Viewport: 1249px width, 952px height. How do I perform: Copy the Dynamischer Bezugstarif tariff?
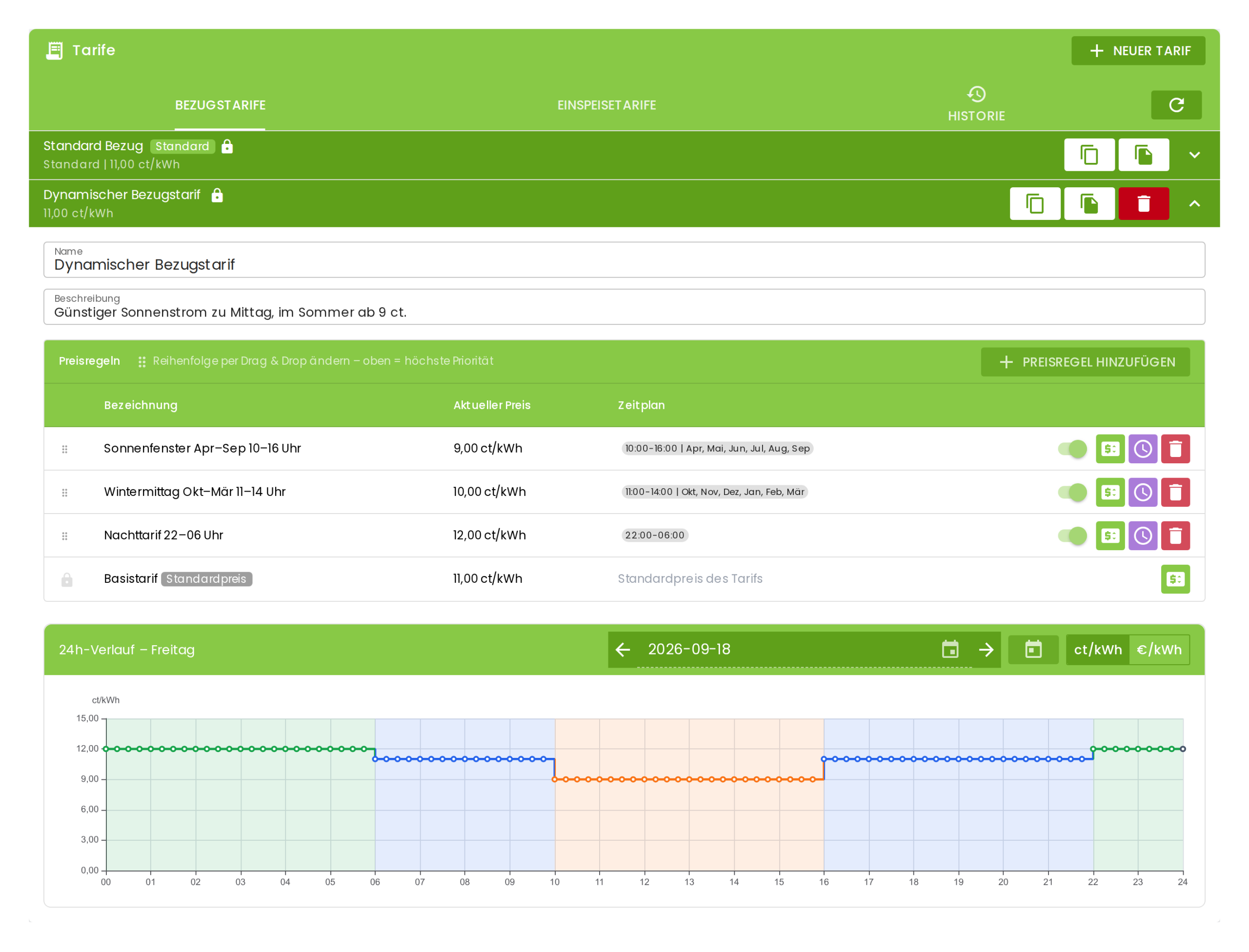(x=1035, y=203)
